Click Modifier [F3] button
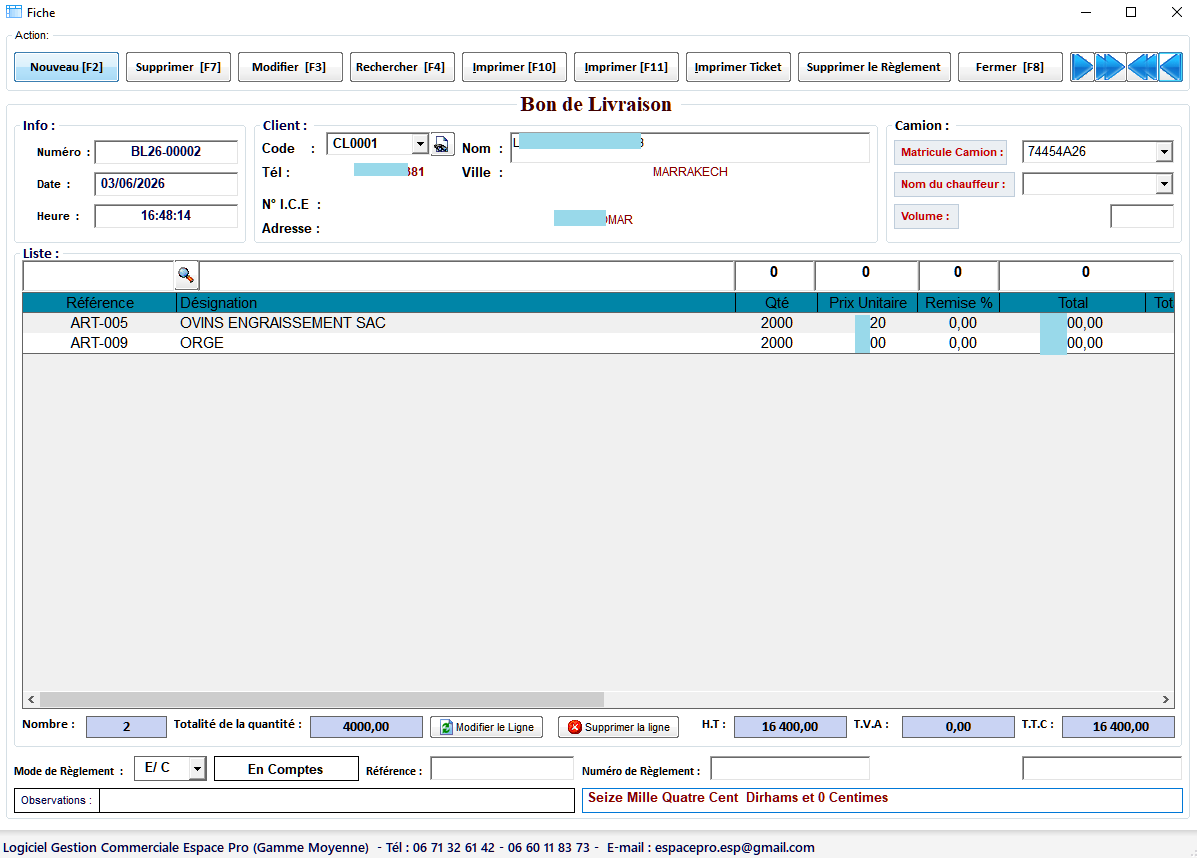Image resolution: width=1197 pixels, height=858 pixels. pyautogui.click(x=289, y=67)
